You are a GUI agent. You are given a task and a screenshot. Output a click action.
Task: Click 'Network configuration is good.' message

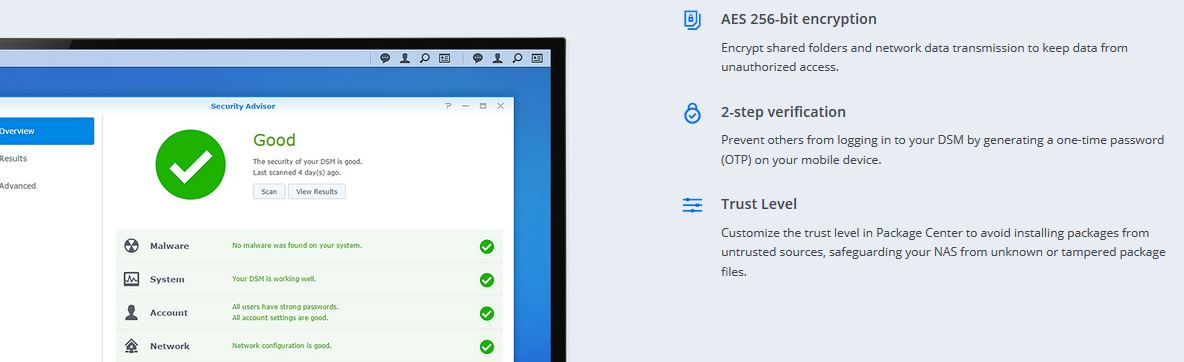tap(282, 345)
